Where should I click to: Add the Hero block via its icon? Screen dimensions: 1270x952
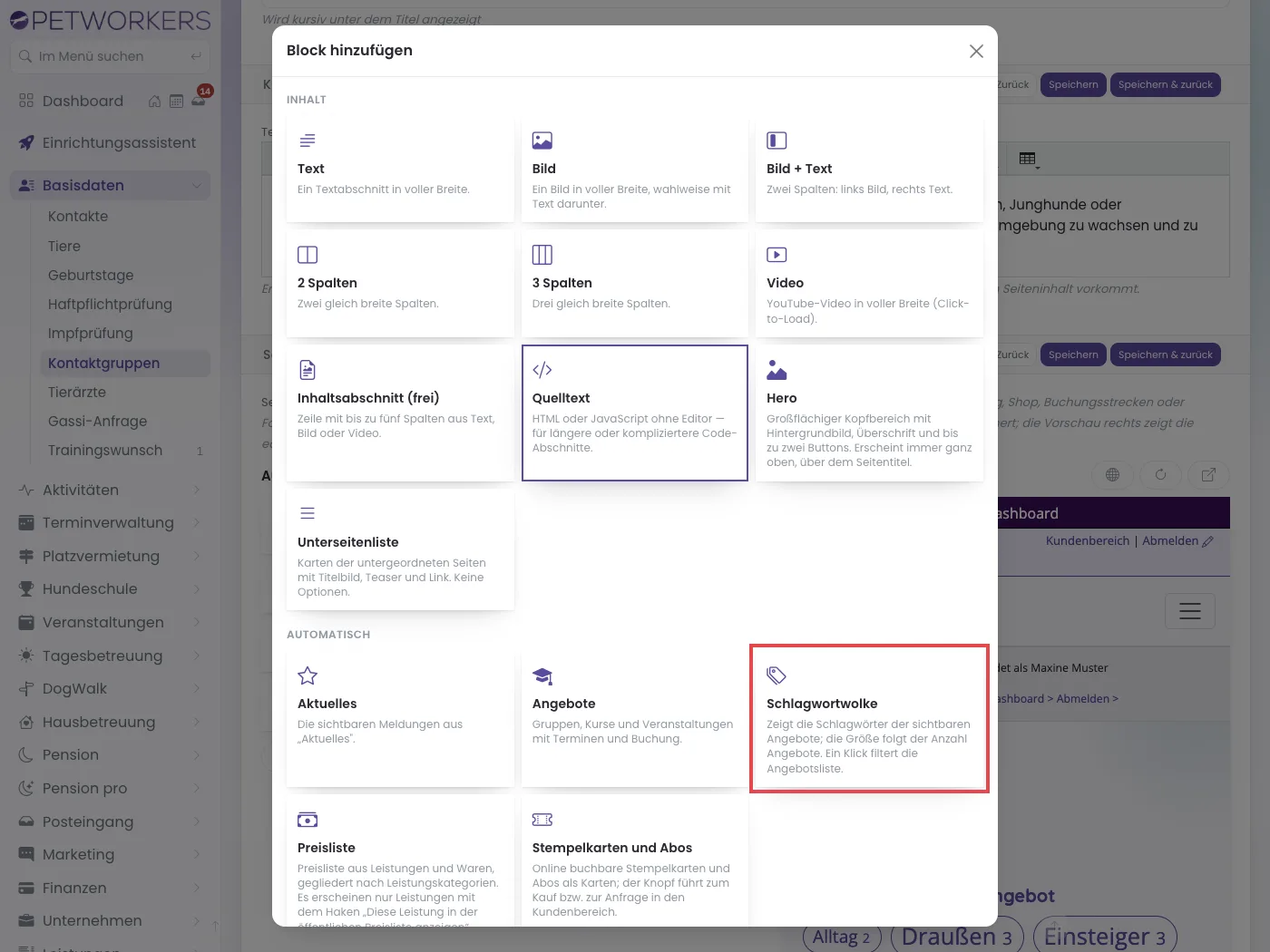[777, 370]
